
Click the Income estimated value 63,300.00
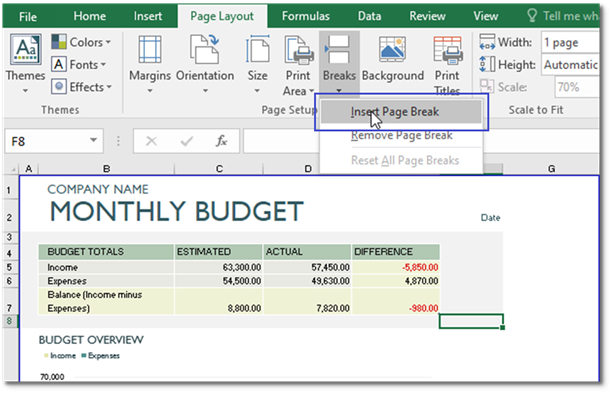[x=242, y=268]
